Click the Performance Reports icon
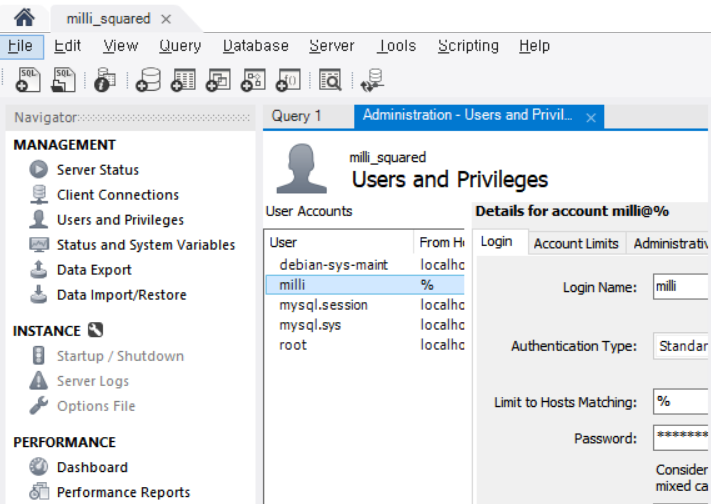 pyautogui.click(x=39, y=492)
